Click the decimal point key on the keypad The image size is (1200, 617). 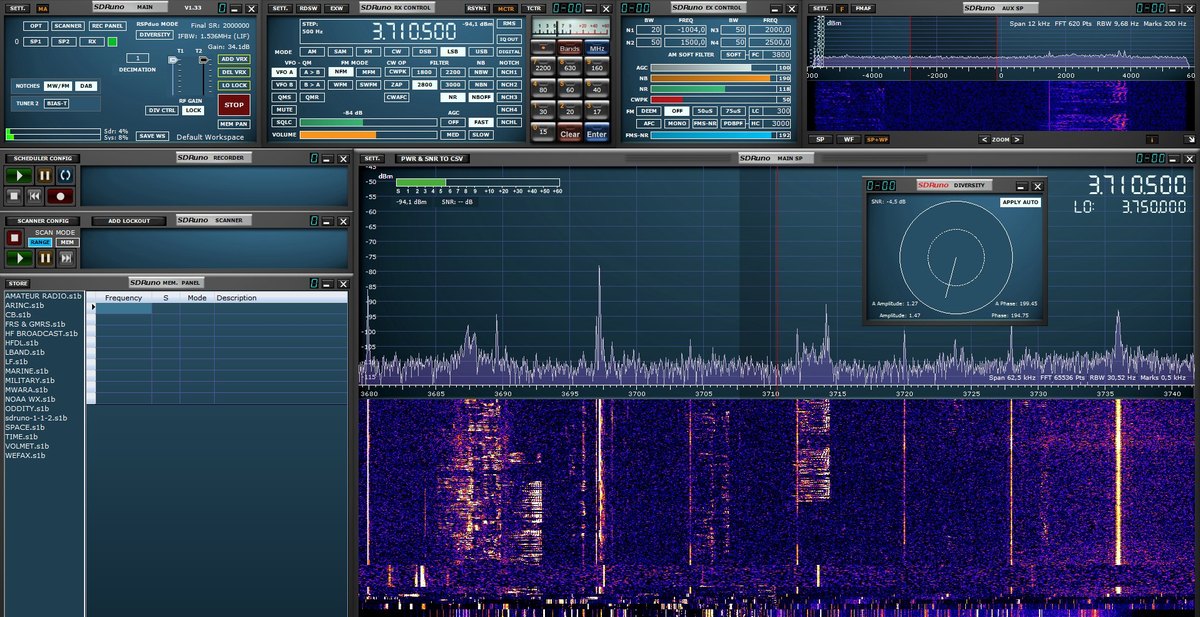(543, 48)
